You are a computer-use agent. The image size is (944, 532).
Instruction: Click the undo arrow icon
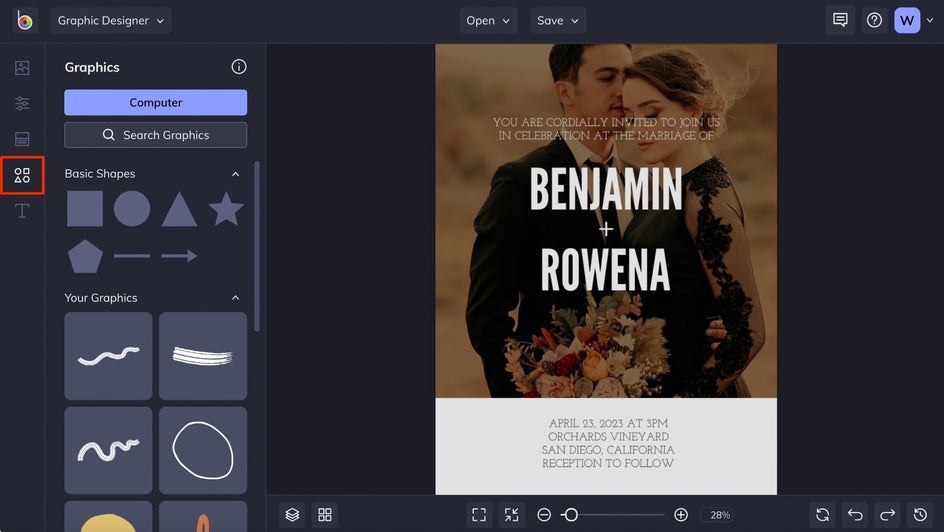pyautogui.click(x=855, y=515)
